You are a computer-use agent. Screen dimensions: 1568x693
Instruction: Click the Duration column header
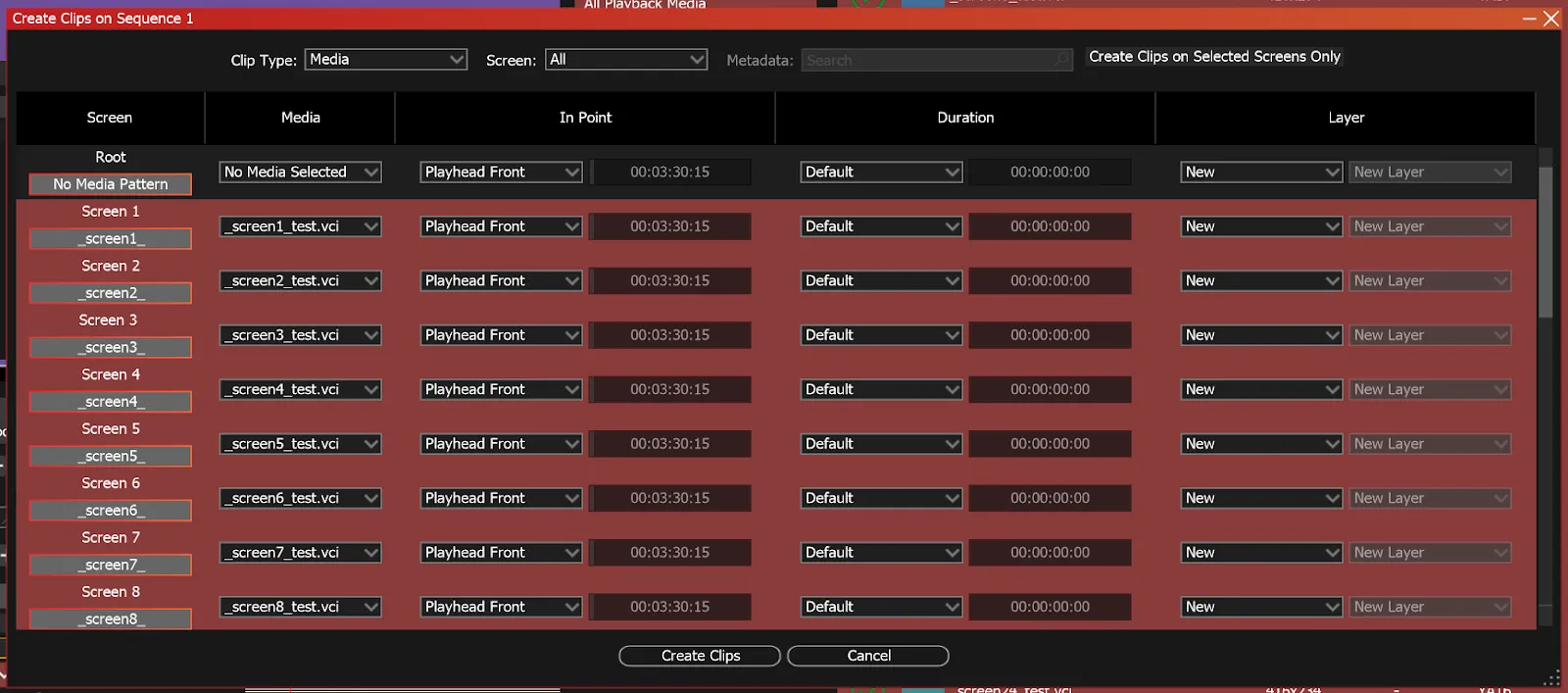click(965, 118)
